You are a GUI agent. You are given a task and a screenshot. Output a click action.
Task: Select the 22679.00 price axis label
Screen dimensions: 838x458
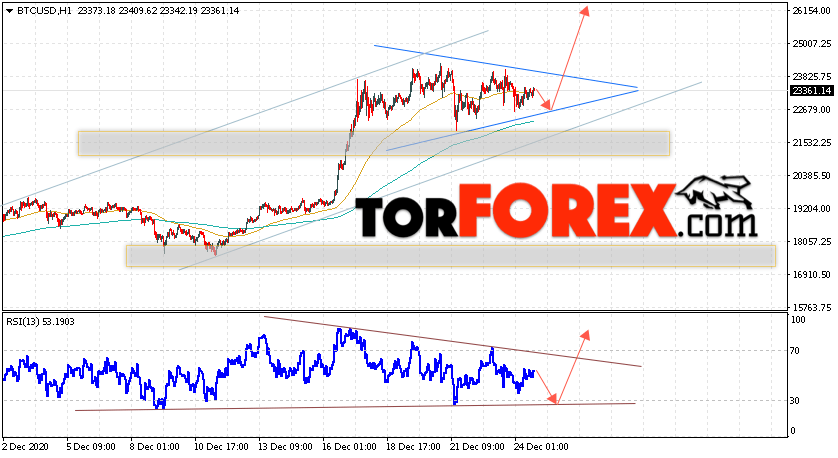(x=811, y=110)
